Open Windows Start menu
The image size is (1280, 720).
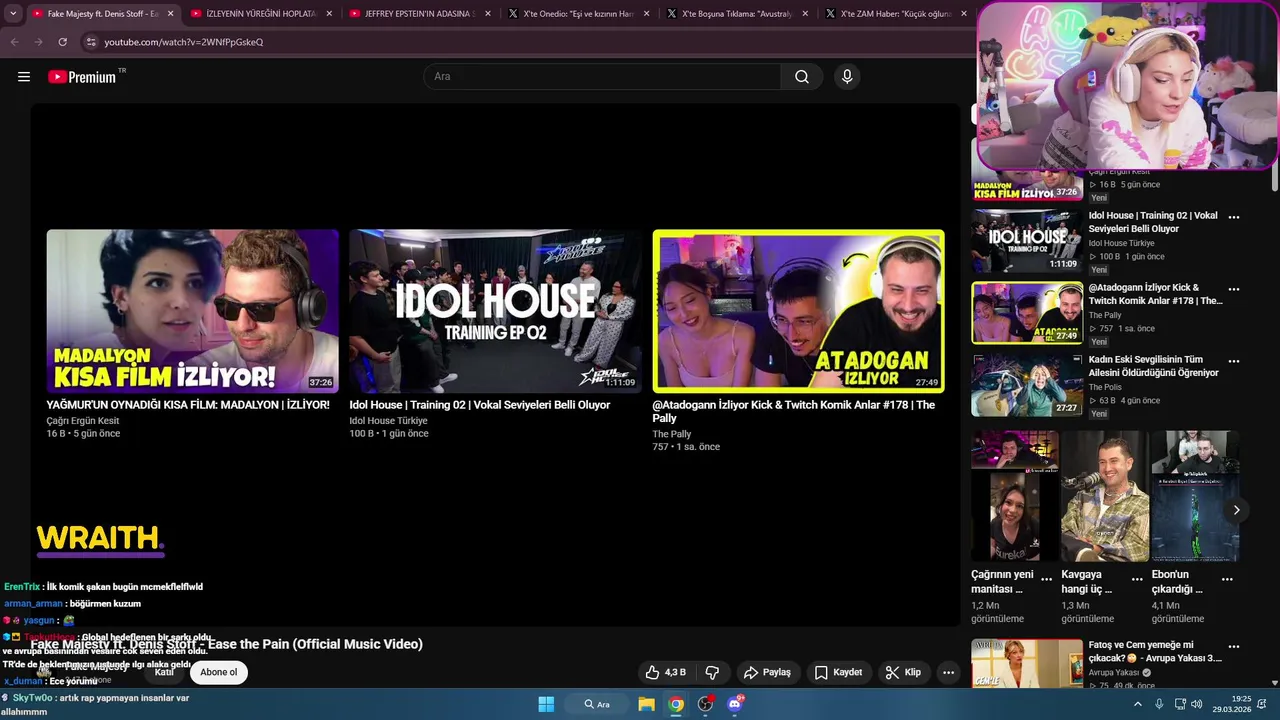tap(546, 704)
